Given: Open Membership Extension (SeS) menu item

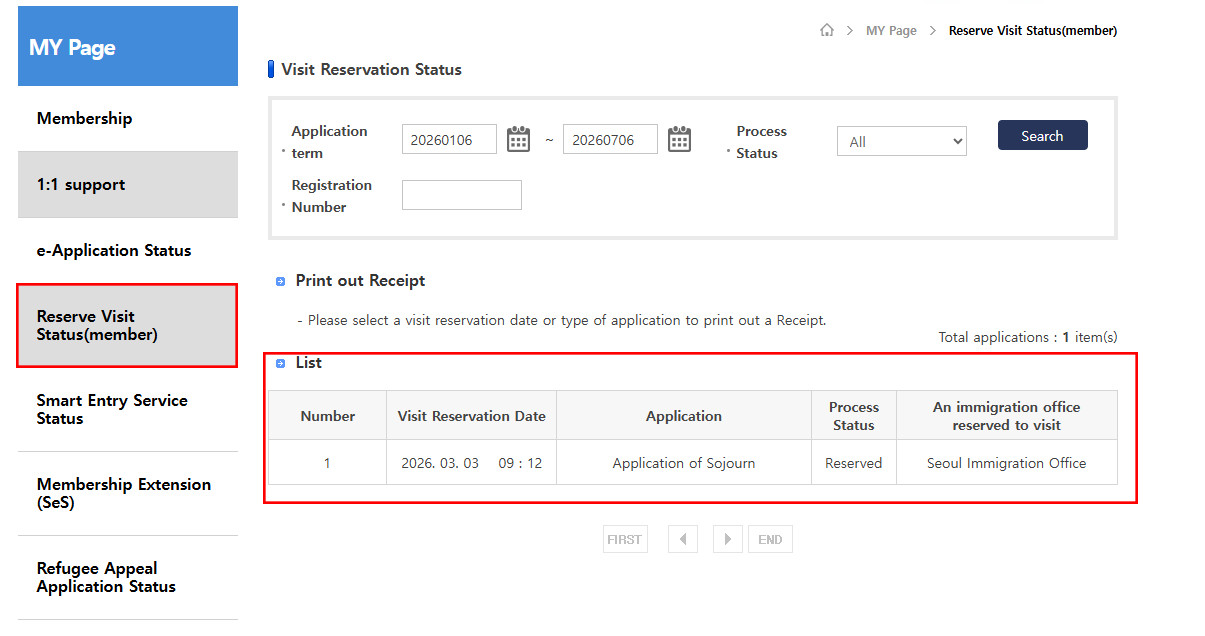Looking at the screenshot, I should click(124, 493).
